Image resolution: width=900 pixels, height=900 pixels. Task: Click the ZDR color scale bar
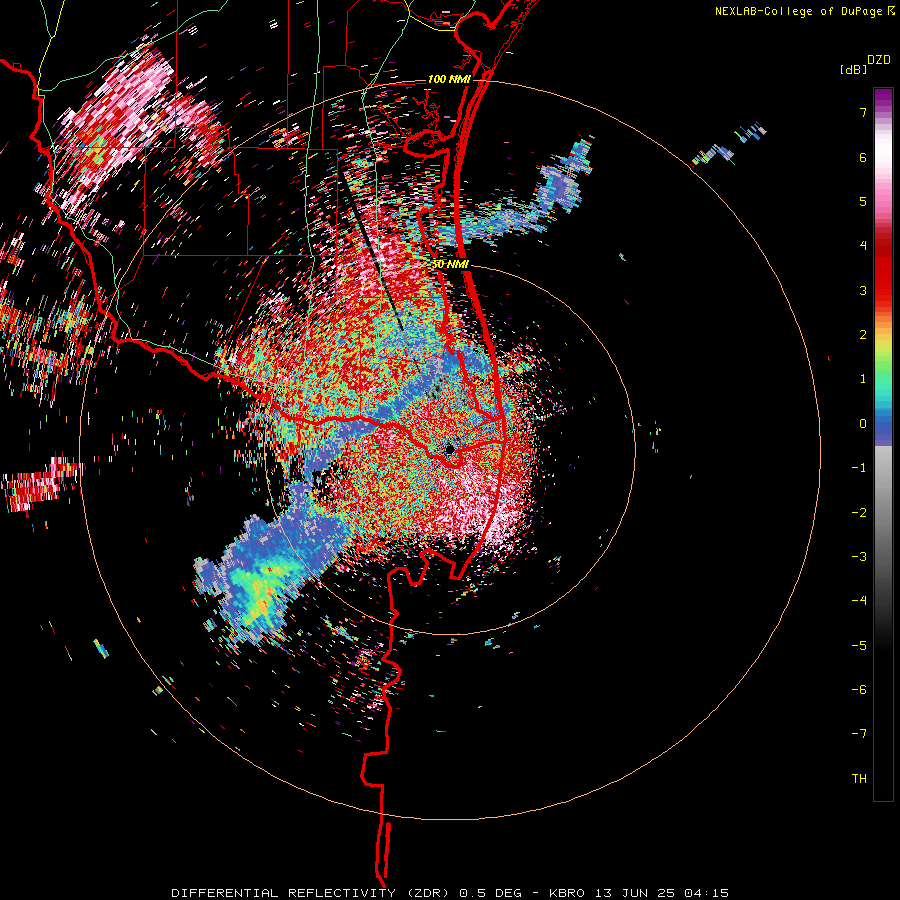[883, 444]
